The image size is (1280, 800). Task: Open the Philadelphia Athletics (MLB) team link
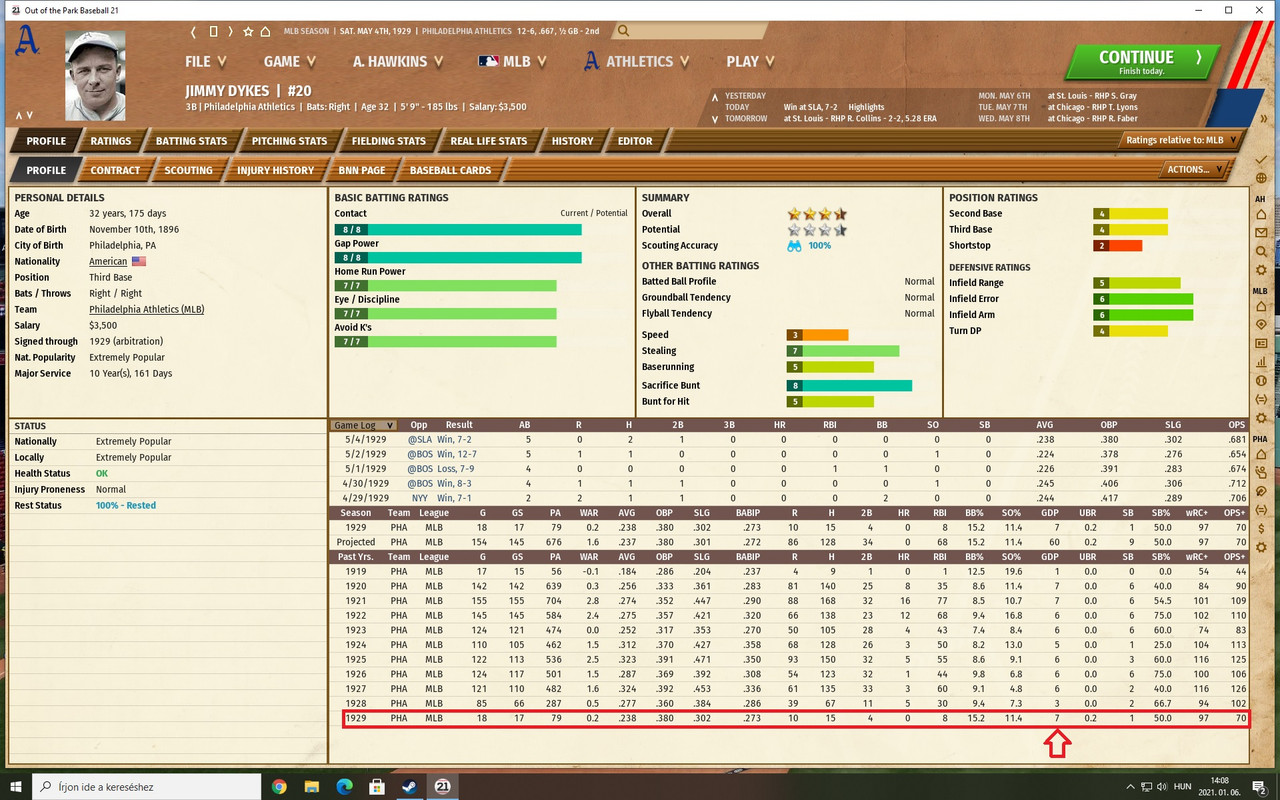146,309
